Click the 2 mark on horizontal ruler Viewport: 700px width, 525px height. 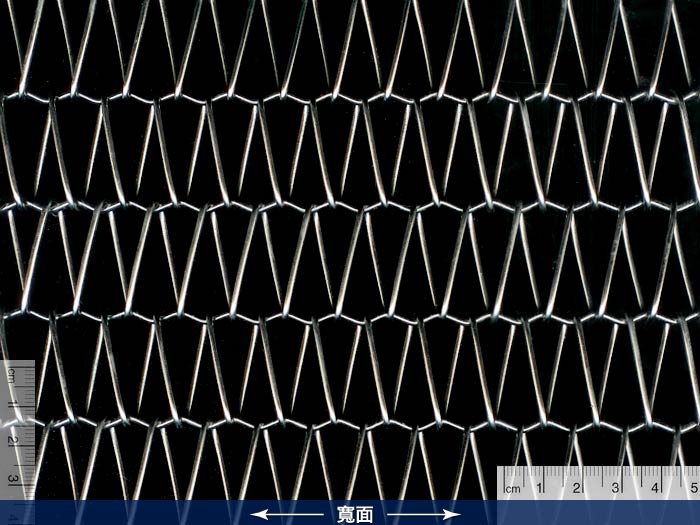click(x=579, y=489)
